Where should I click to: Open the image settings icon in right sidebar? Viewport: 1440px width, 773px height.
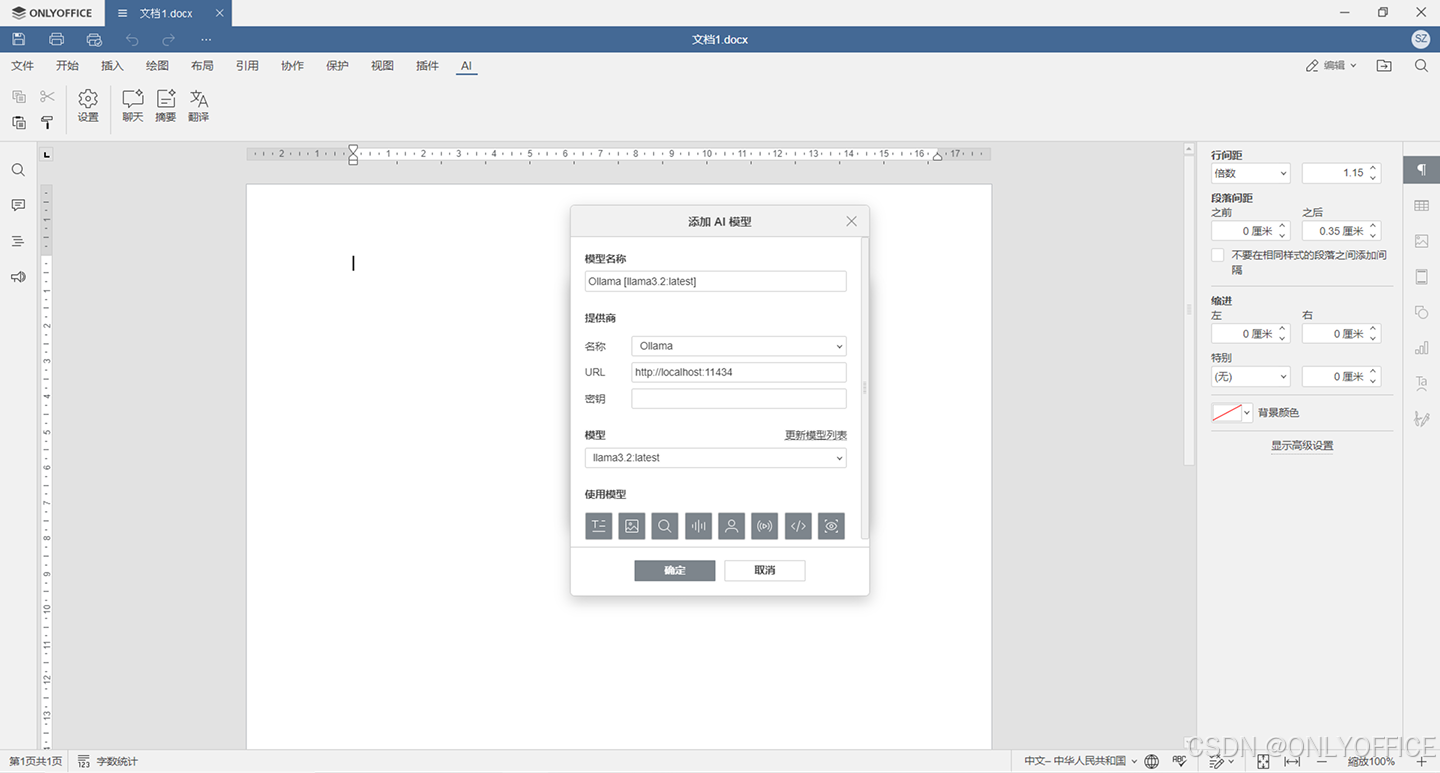(x=1421, y=241)
